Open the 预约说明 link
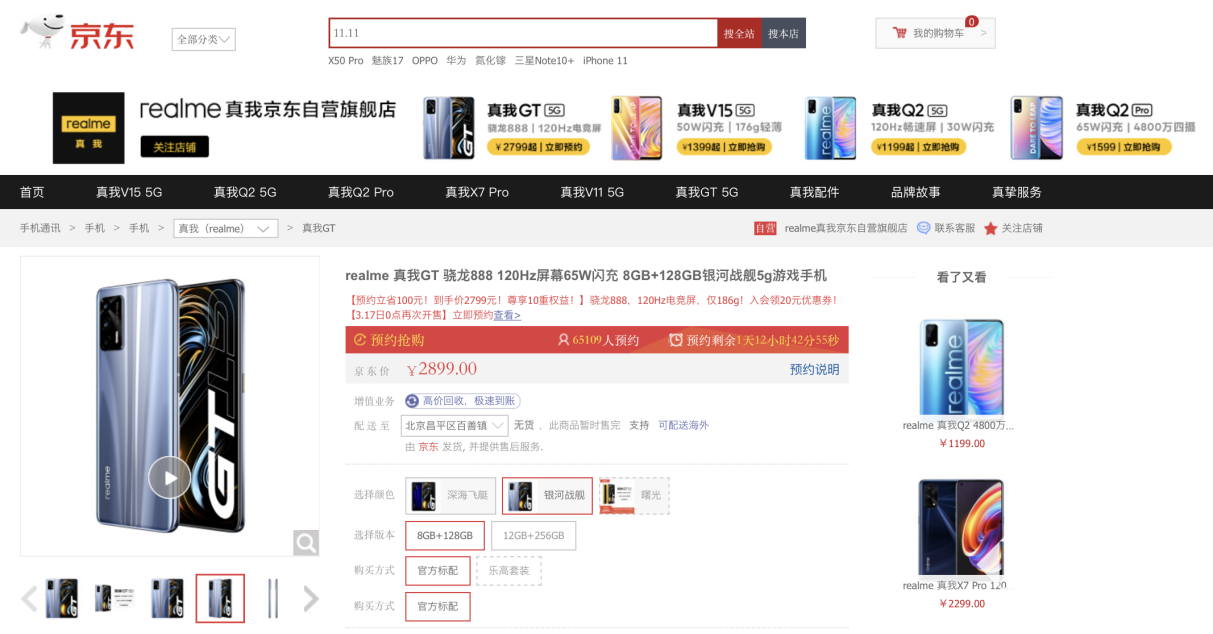 tap(815, 369)
